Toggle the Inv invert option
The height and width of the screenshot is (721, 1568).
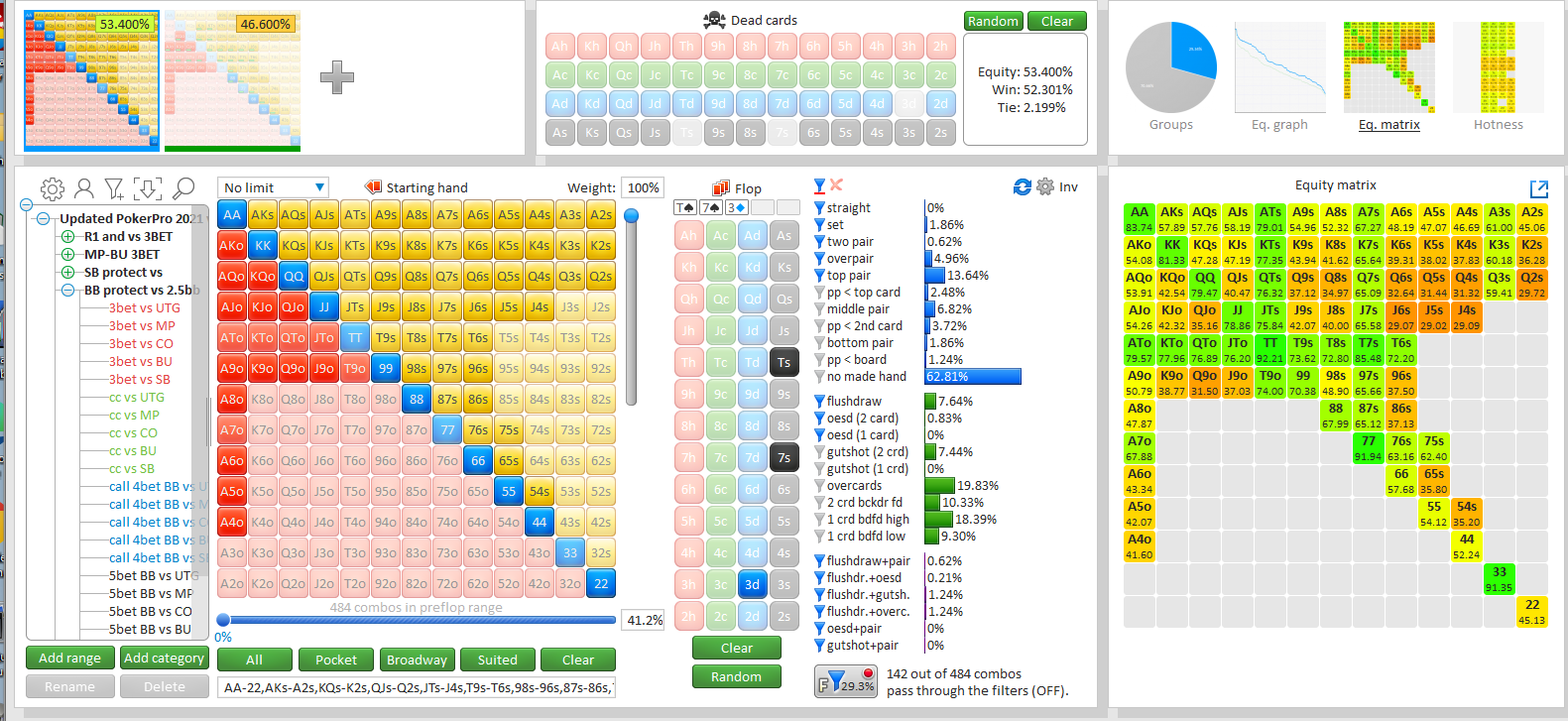pos(1068,186)
